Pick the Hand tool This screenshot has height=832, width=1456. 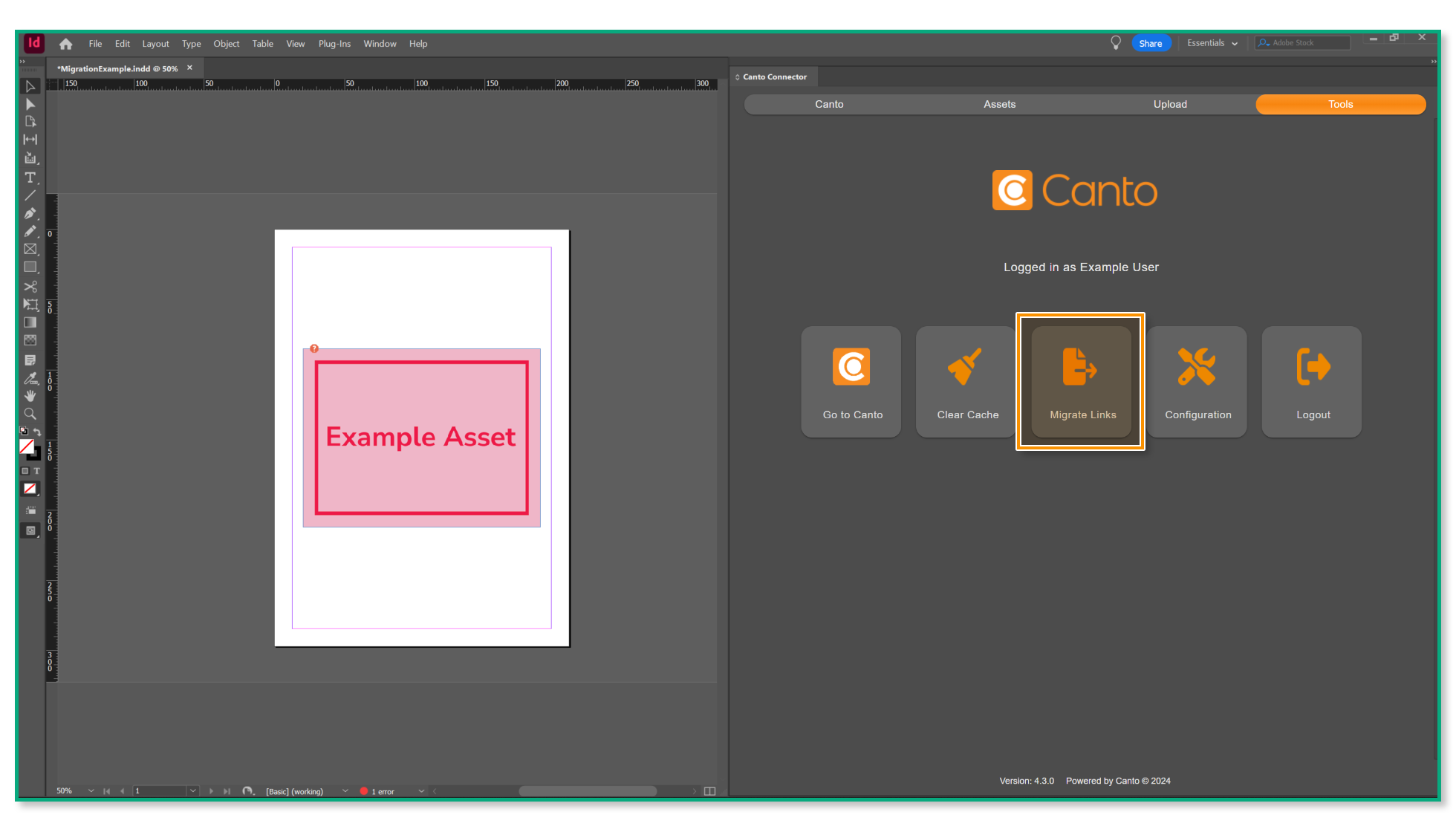30,396
